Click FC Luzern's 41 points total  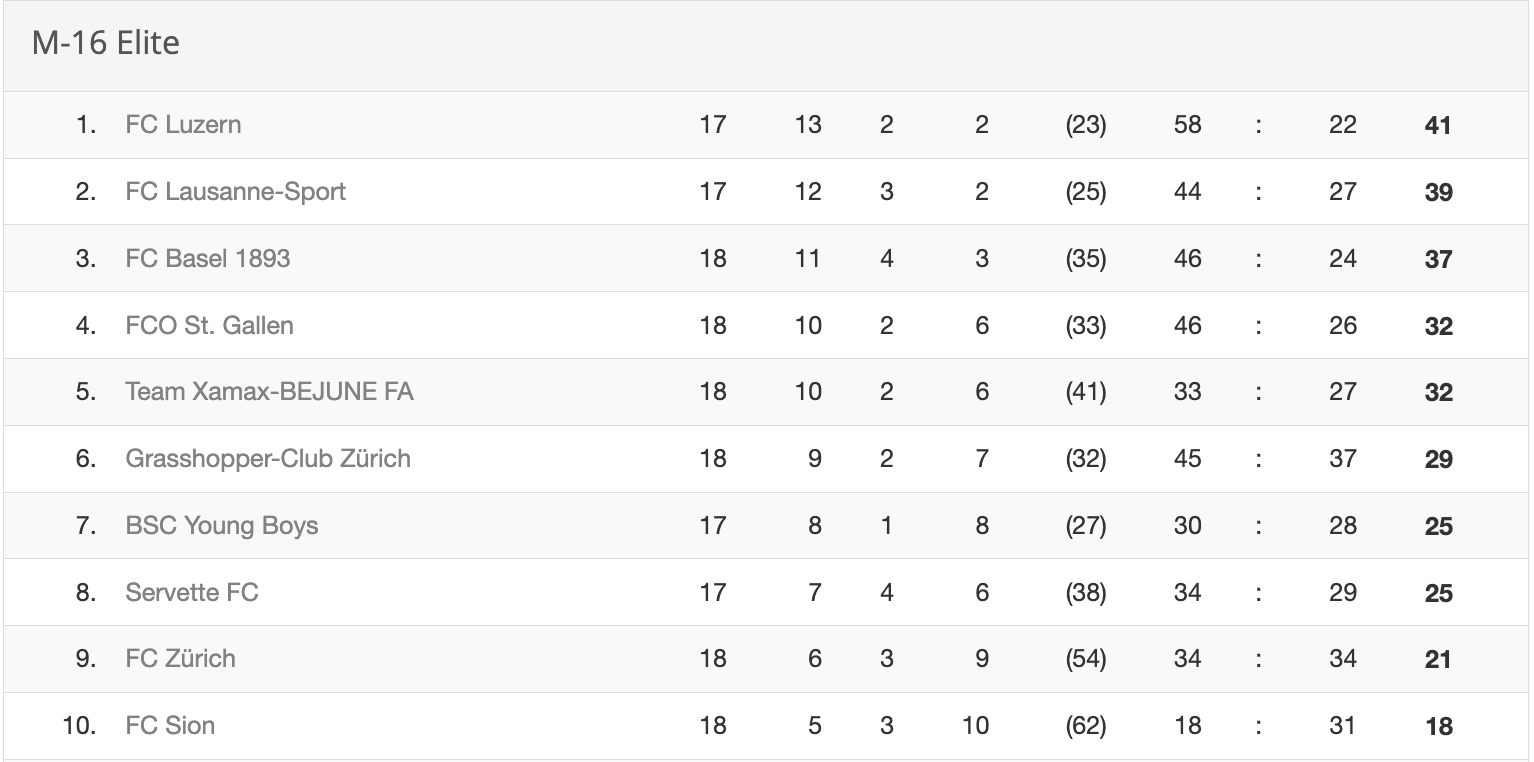(x=1438, y=126)
